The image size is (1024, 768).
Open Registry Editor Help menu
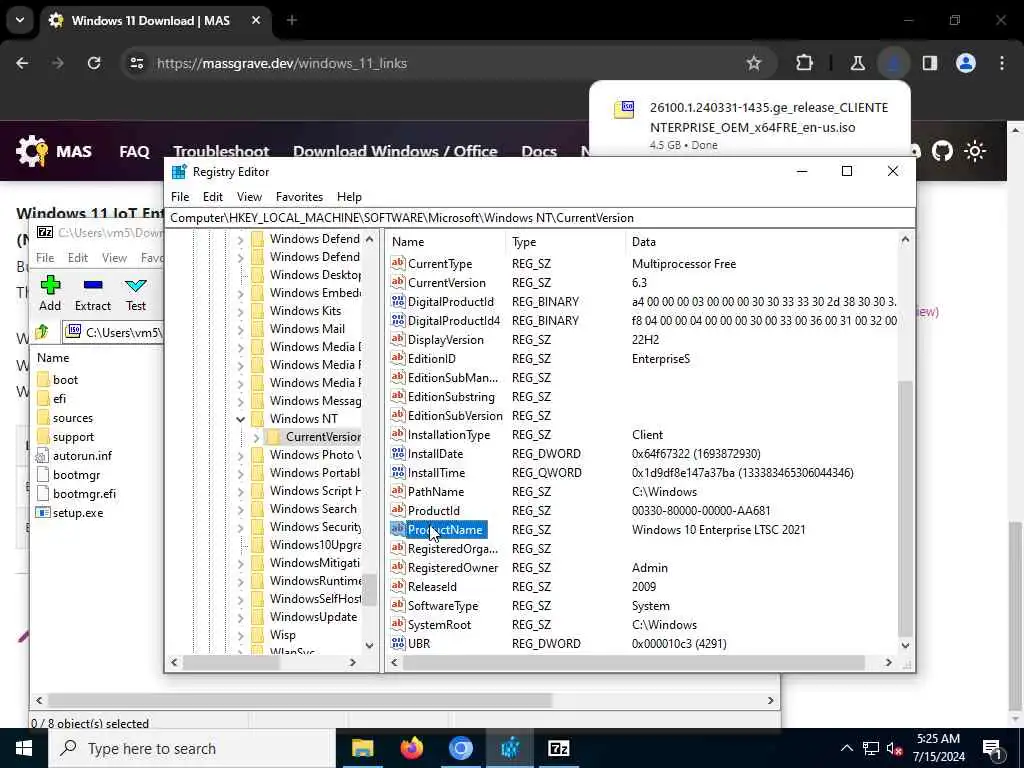click(x=349, y=197)
